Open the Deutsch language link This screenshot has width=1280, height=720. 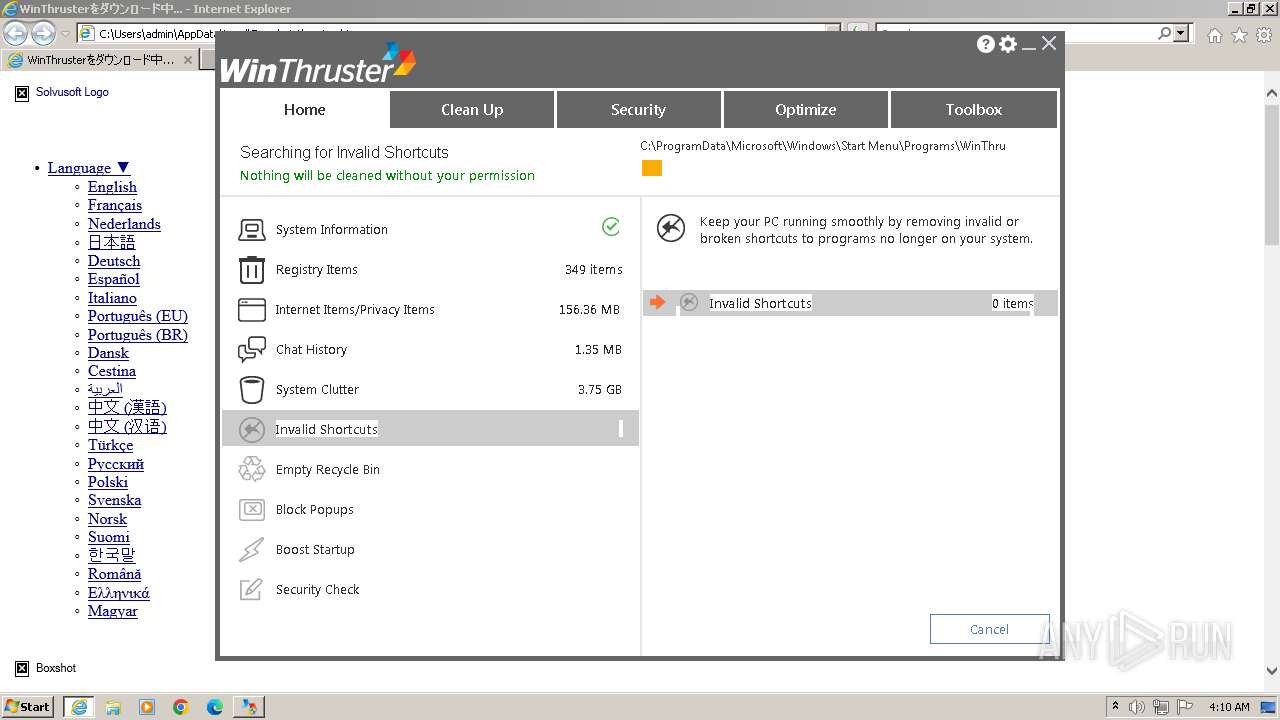(x=114, y=261)
